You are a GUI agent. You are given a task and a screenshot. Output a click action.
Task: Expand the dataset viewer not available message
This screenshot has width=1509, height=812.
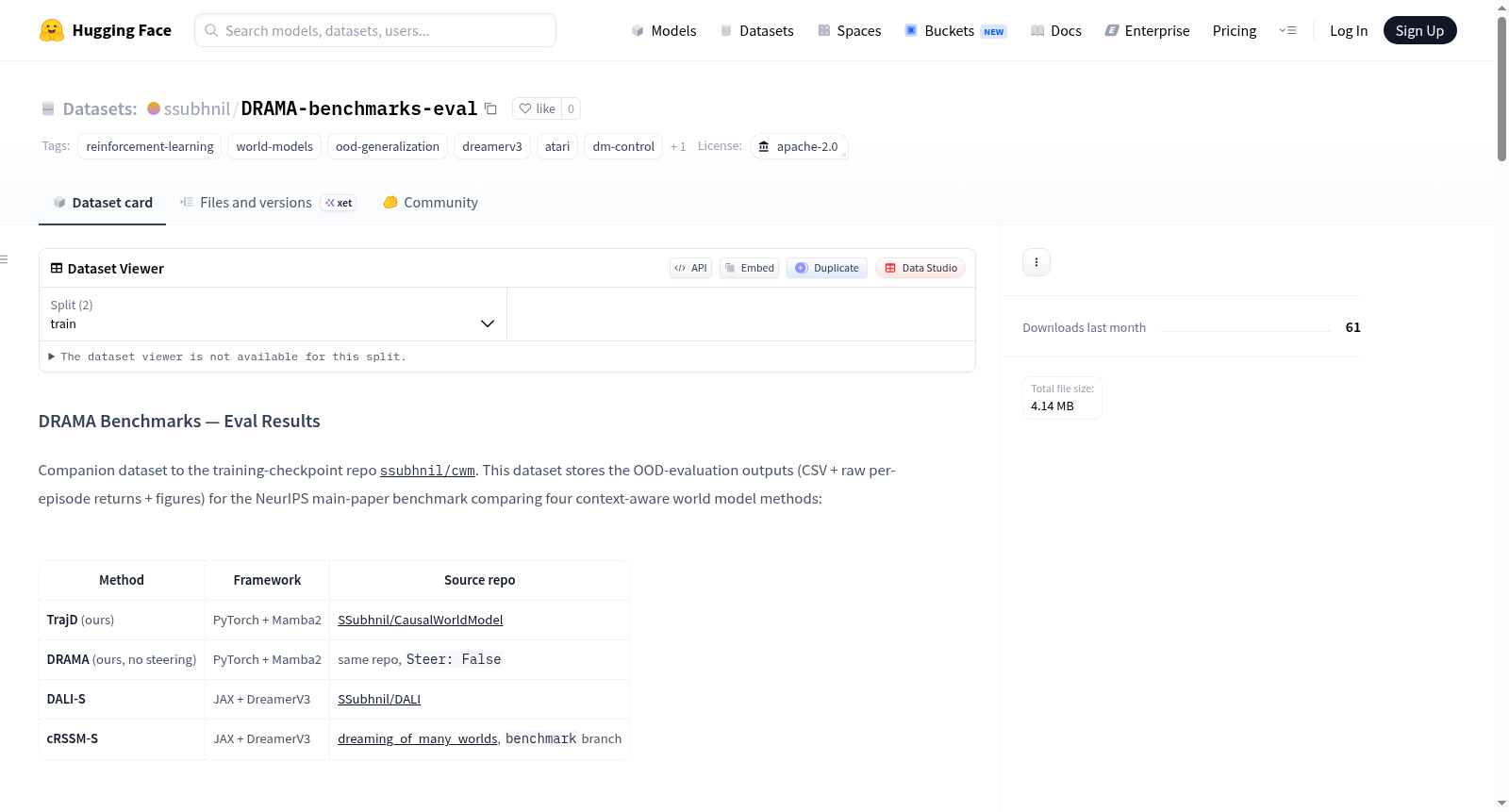[227, 356]
